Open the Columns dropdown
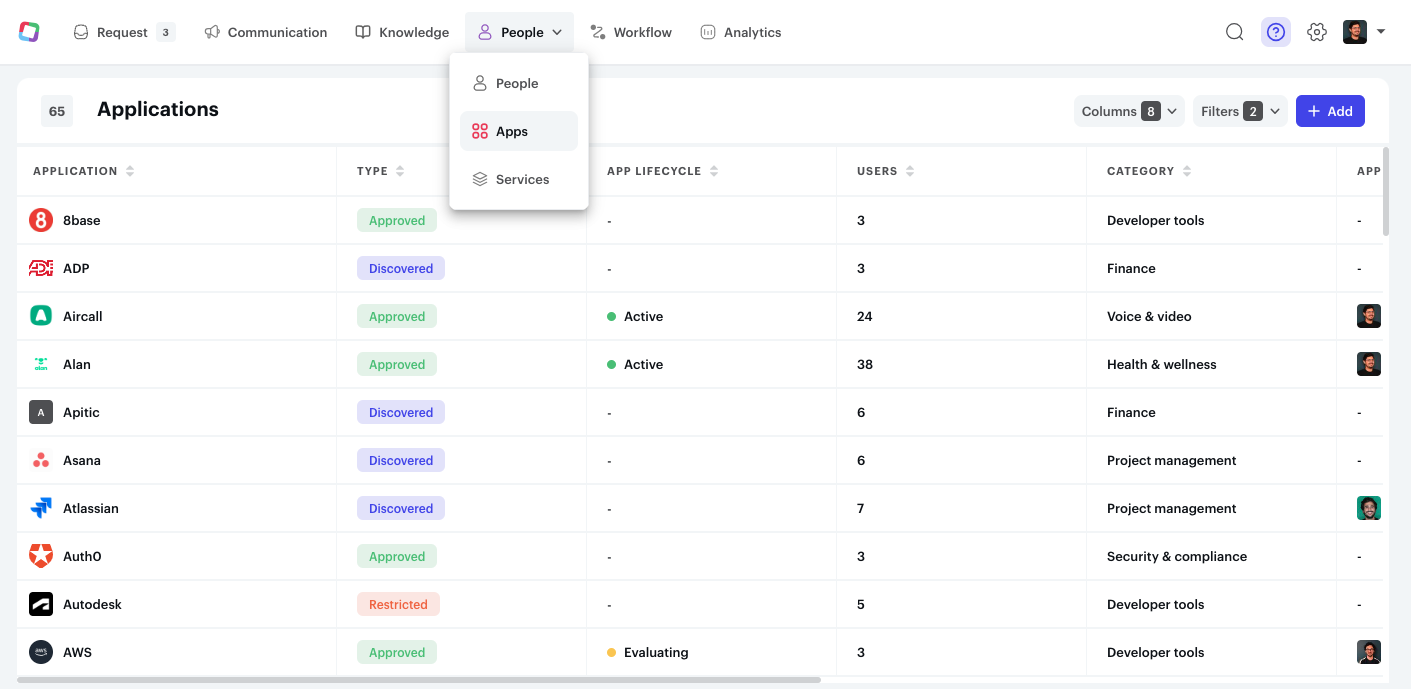This screenshot has height=689, width=1411. [1129, 110]
